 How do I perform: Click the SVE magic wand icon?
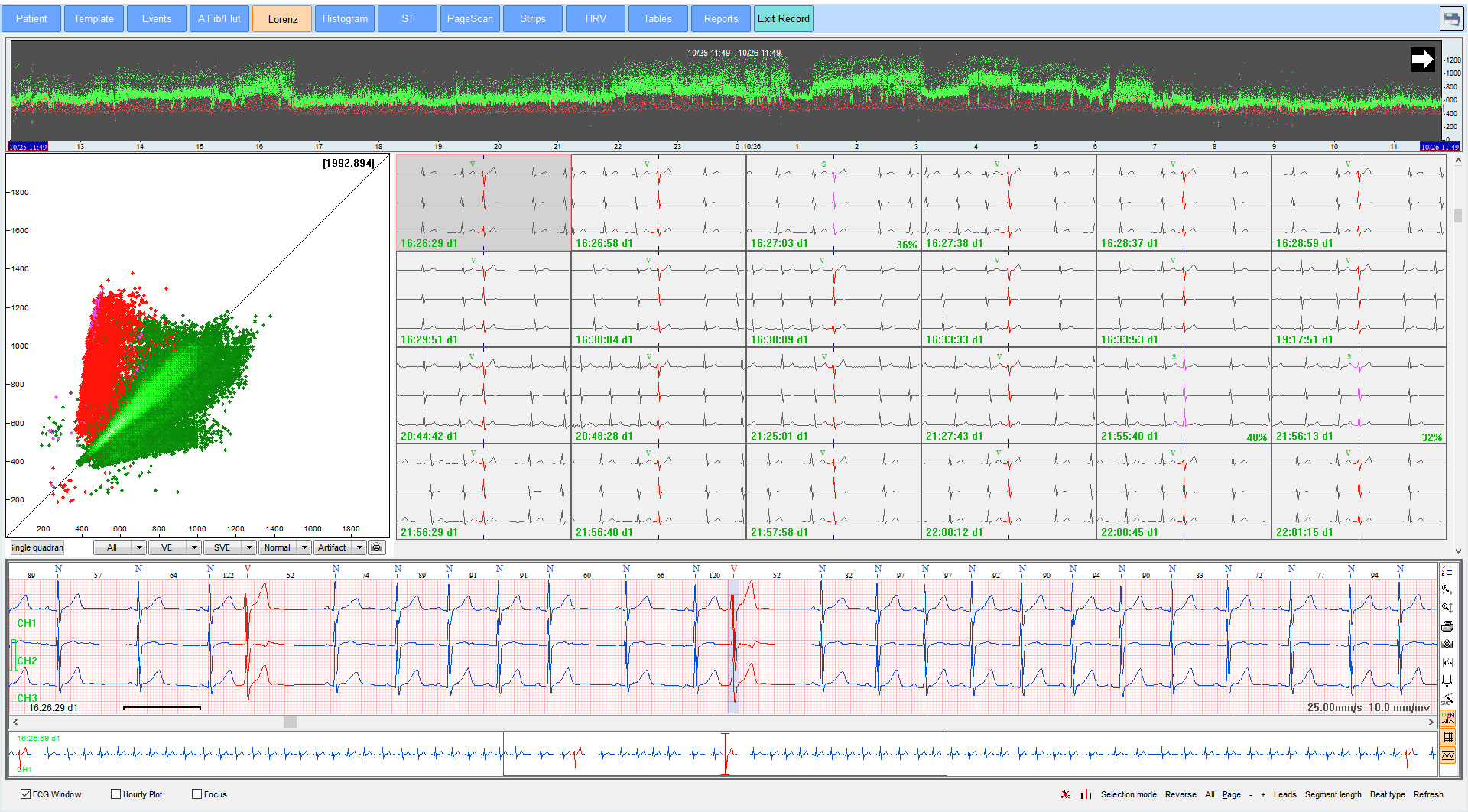point(1447,699)
